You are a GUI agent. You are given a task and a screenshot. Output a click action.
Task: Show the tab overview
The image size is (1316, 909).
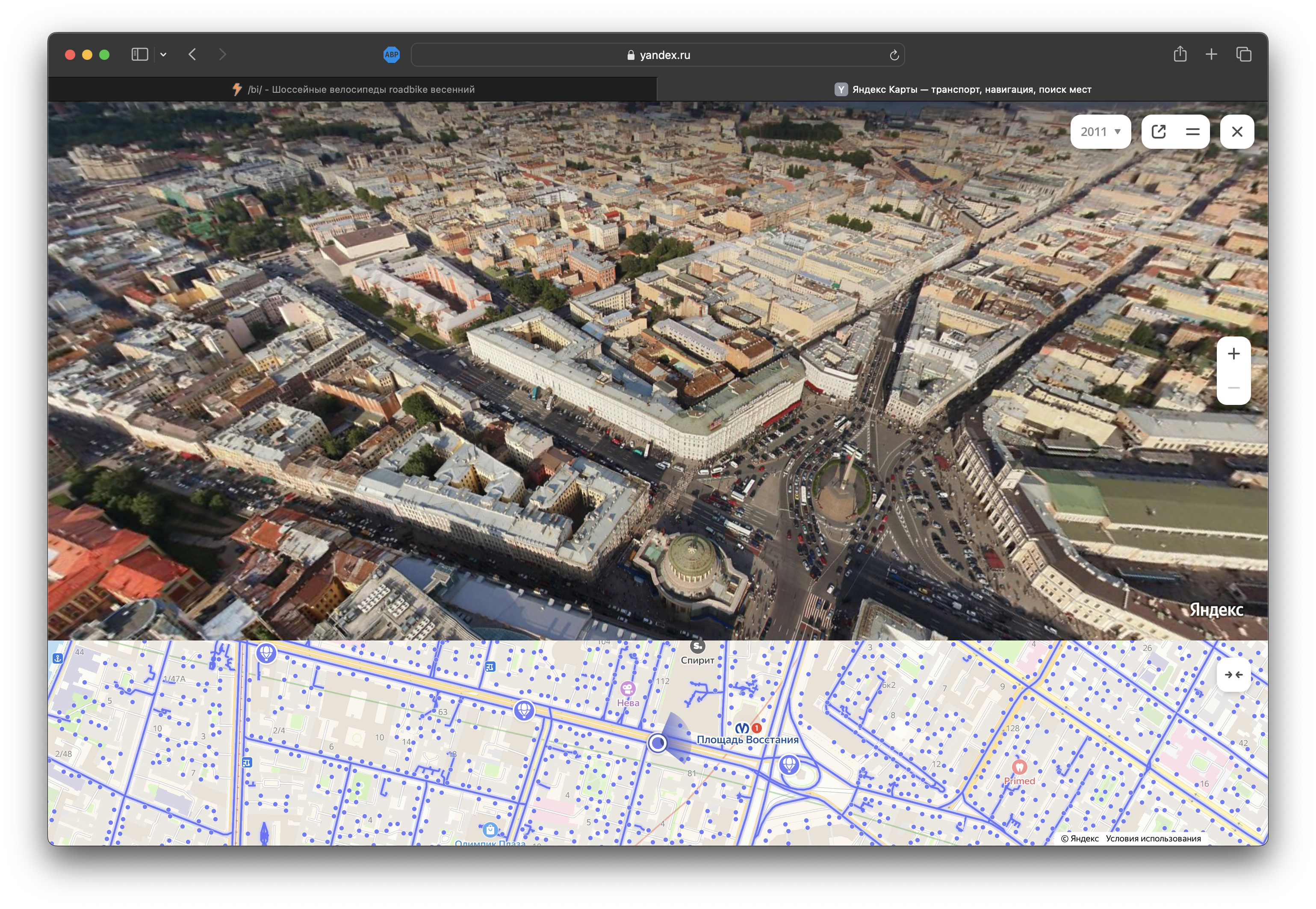(1244, 54)
